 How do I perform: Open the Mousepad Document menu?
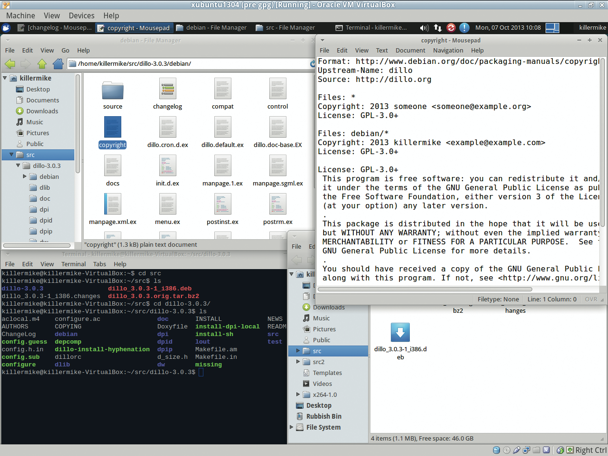(x=410, y=50)
